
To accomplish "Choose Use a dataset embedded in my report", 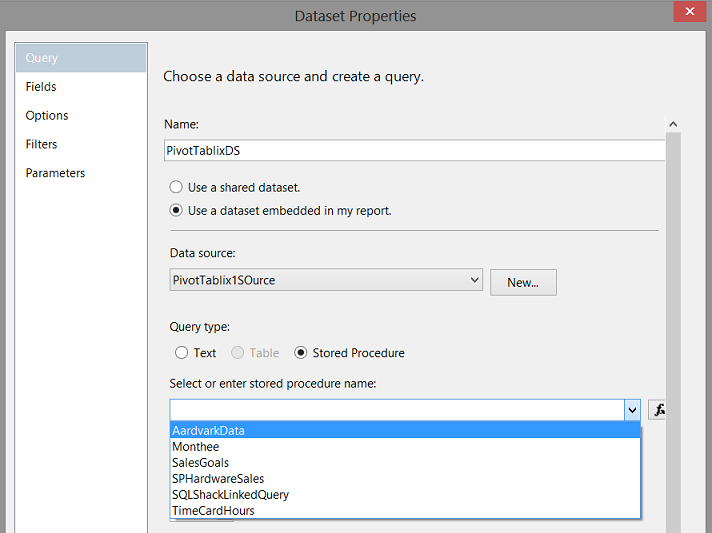I will [x=177, y=211].
